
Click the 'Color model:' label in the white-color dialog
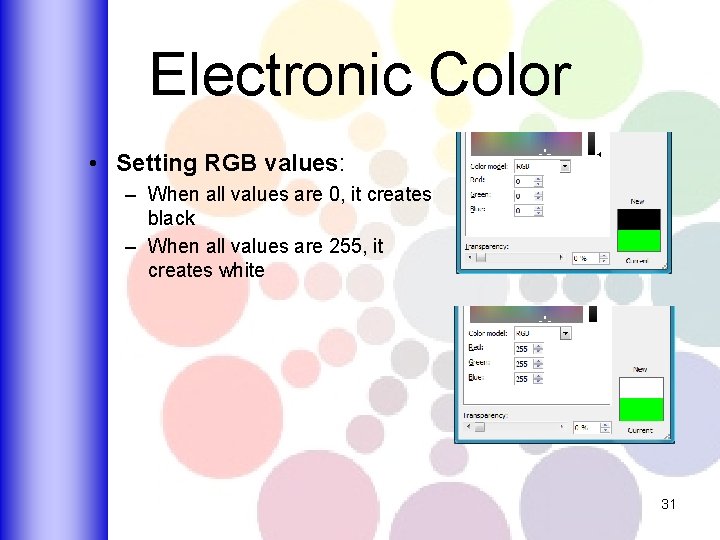(x=488, y=333)
